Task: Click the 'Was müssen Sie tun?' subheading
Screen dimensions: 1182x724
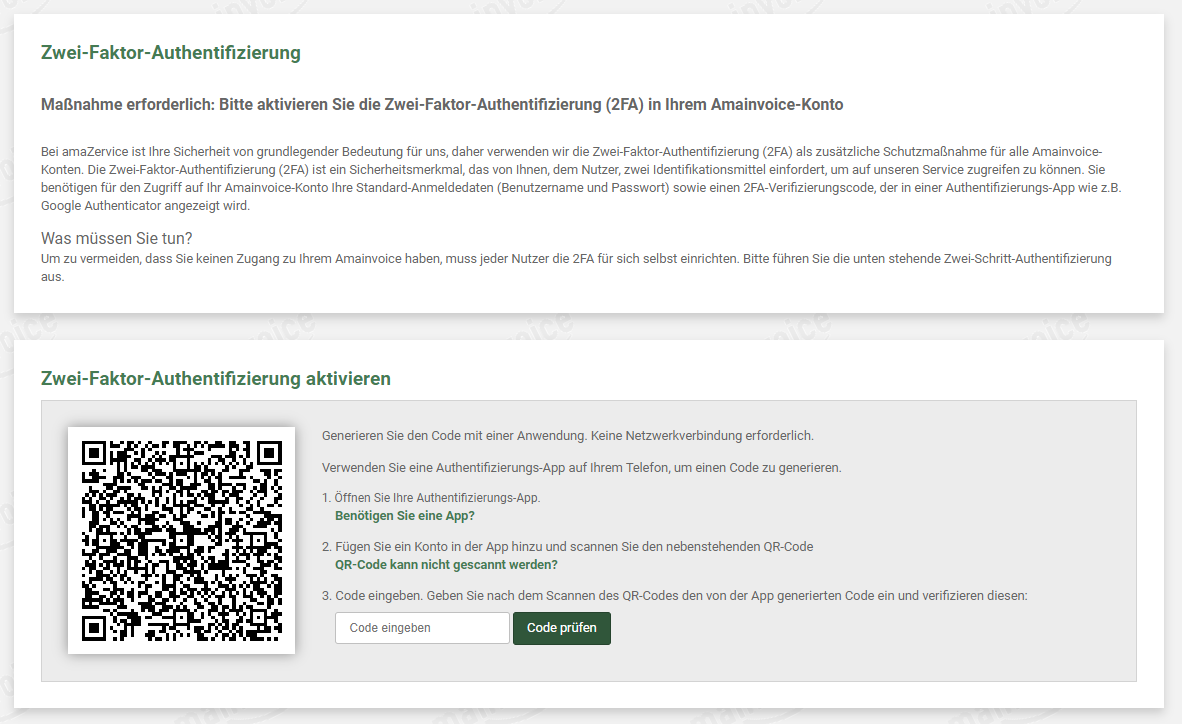Action: [x=117, y=238]
